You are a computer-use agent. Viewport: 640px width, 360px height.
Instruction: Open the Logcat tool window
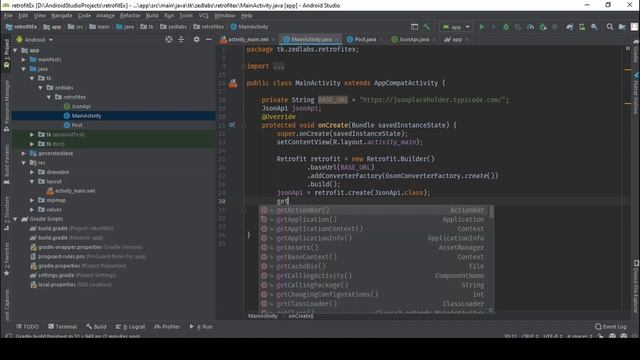click(x=131, y=327)
